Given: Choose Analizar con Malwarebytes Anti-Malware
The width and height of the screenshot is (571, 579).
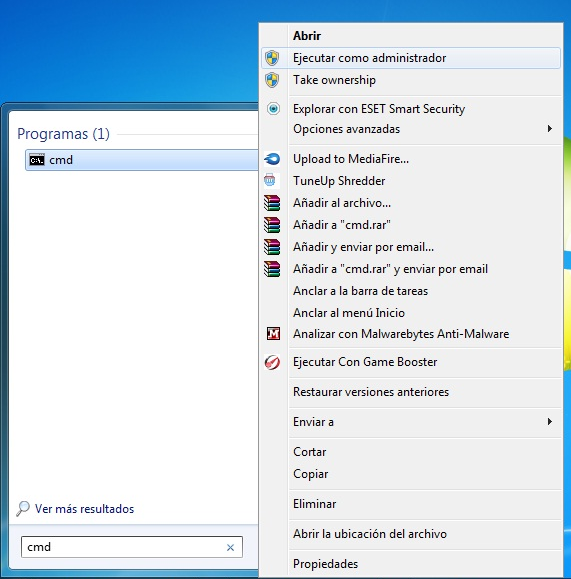Looking at the screenshot, I should [411, 334].
